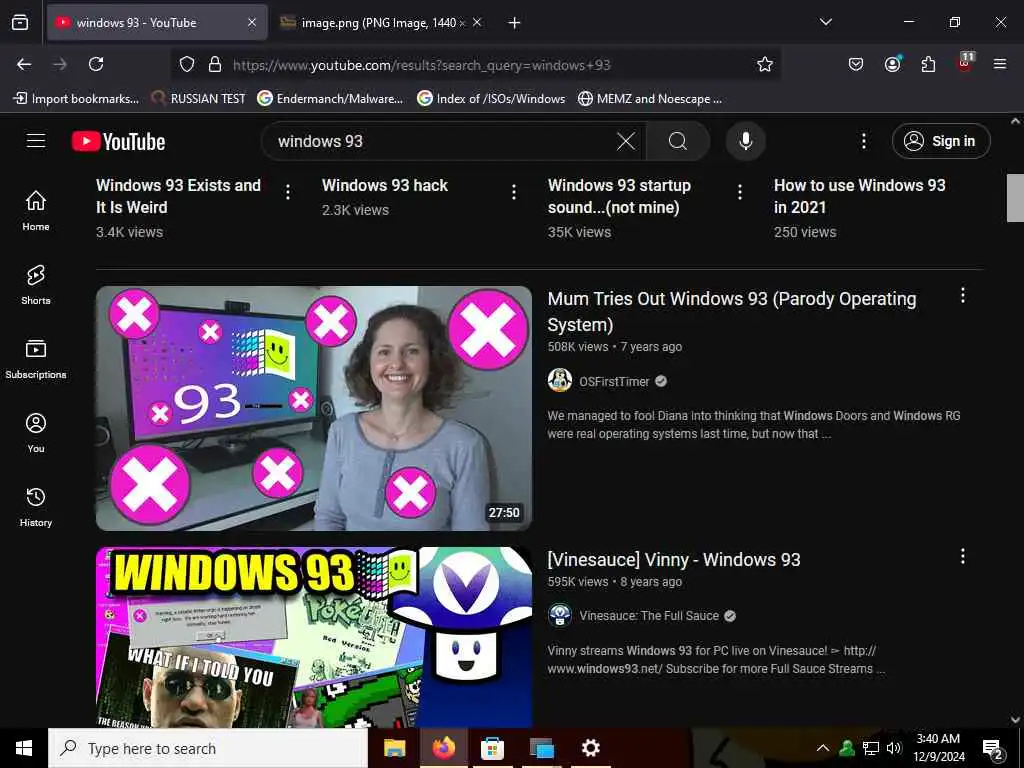Open the Firefox tracking protection shield
The width and height of the screenshot is (1024, 768).
[x=187, y=64]
